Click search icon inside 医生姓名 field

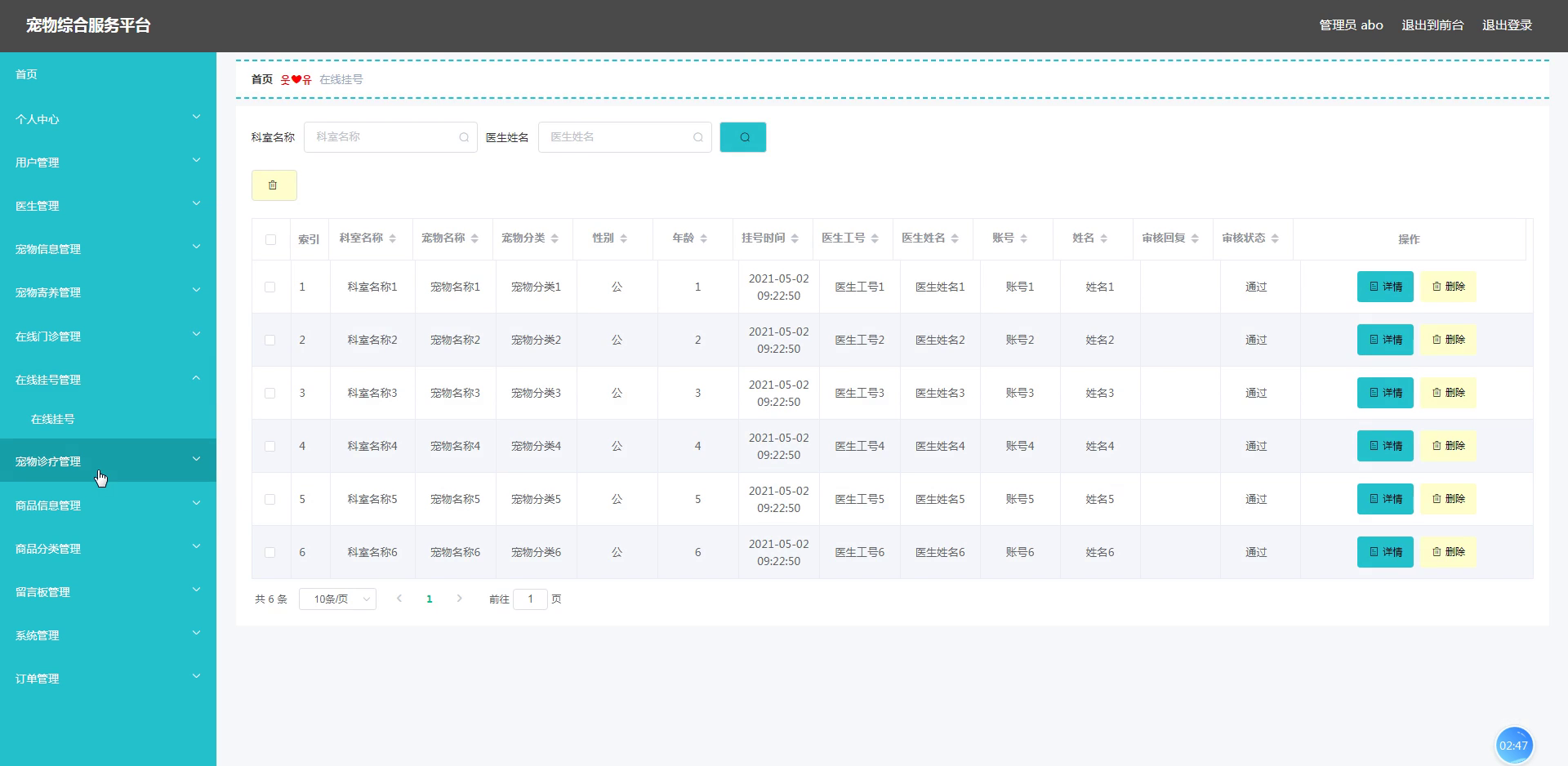[x=698, y=137]
